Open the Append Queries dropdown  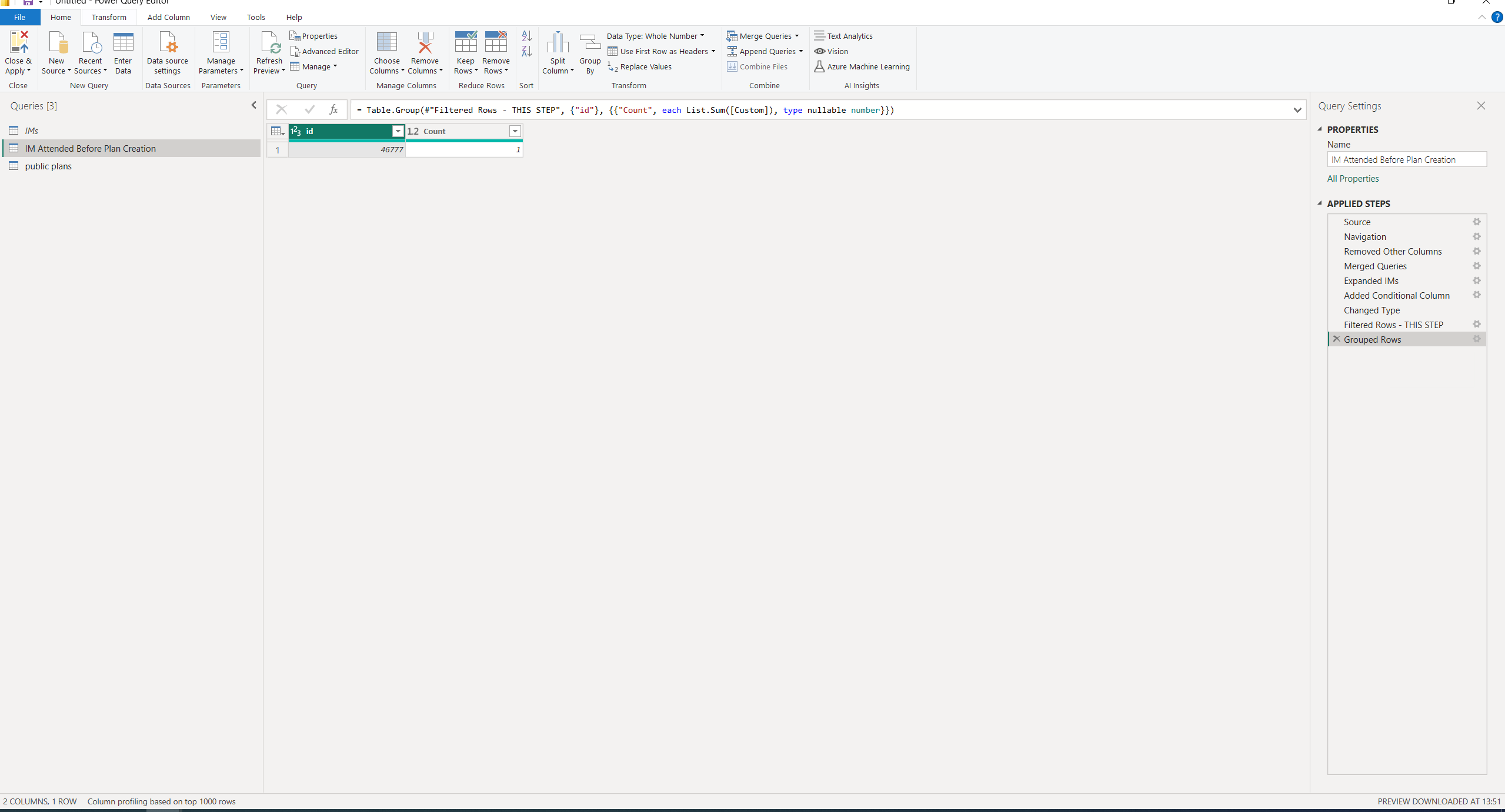765,51
